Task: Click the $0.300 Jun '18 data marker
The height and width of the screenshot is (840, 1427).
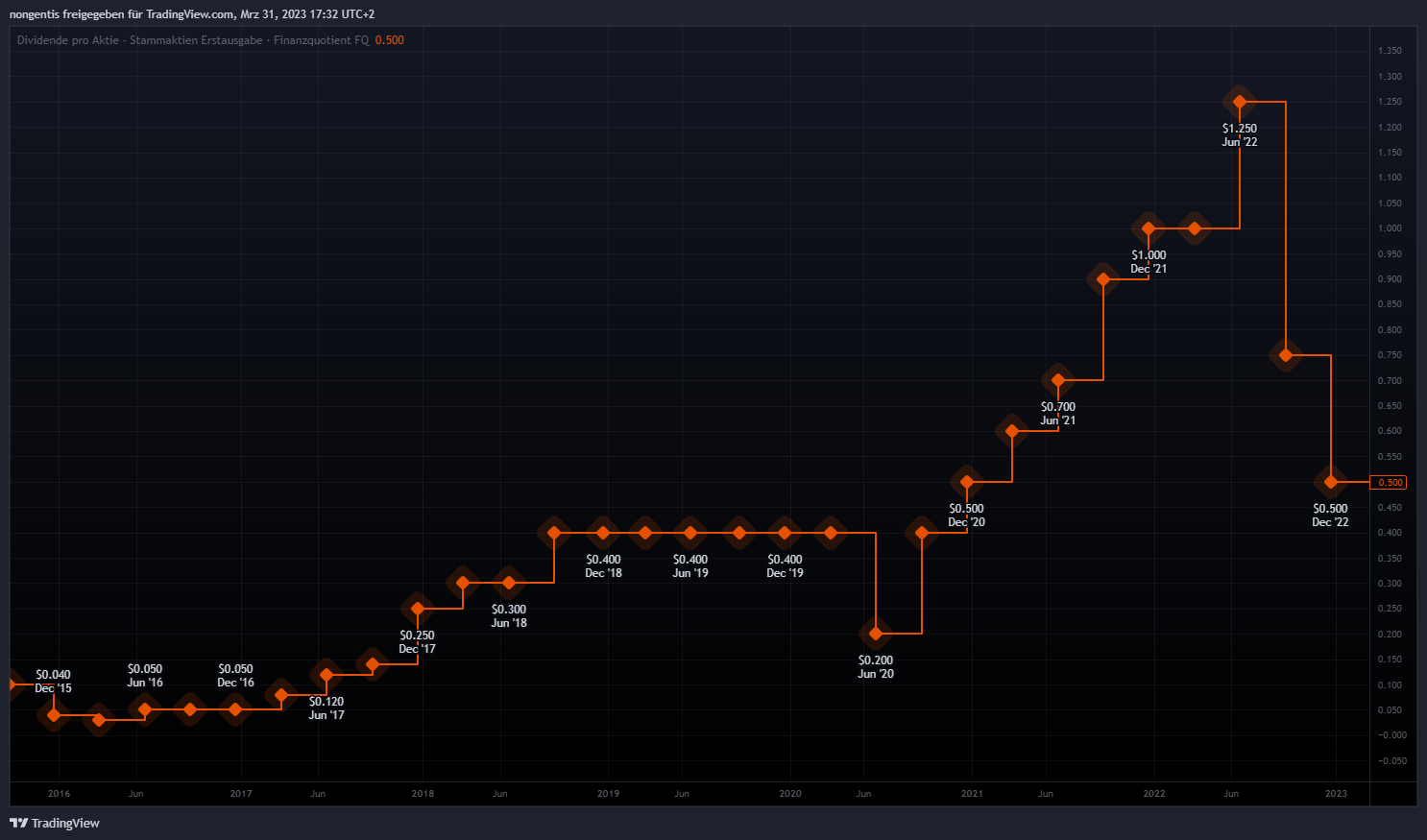Action: pyautogui.click(x=508, y=583)
